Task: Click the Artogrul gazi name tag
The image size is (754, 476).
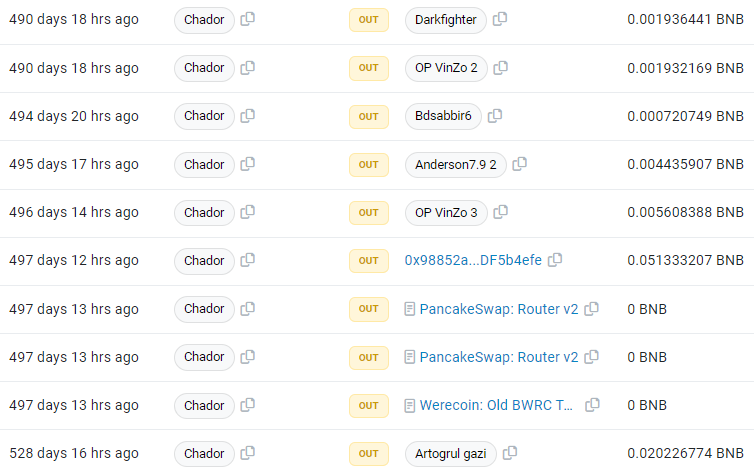Action: 451,453
